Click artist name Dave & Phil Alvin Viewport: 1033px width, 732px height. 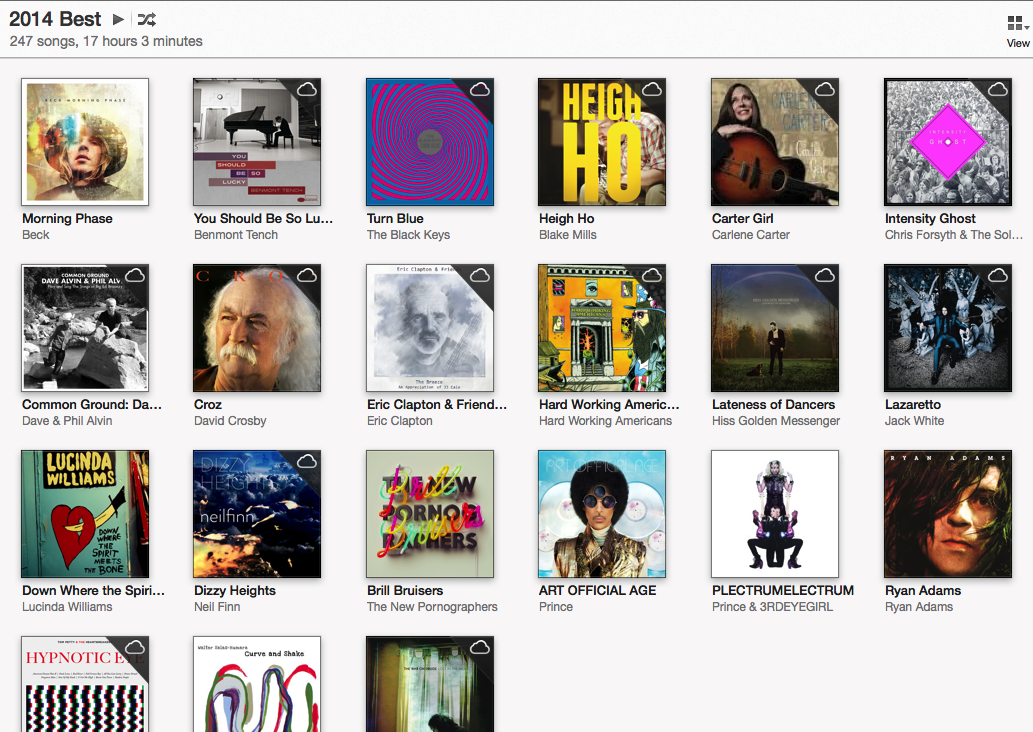[67, 421]
